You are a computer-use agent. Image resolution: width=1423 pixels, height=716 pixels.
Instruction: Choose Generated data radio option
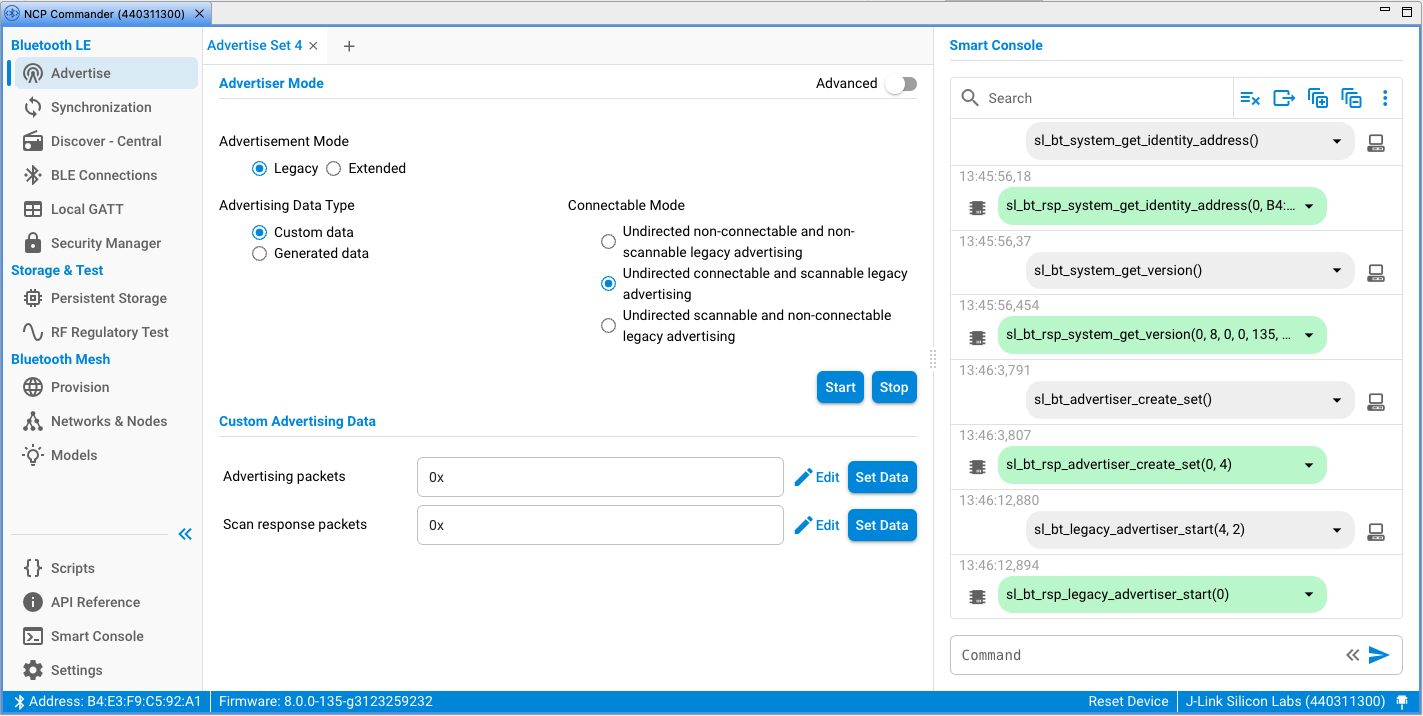(x=259, y=254)
